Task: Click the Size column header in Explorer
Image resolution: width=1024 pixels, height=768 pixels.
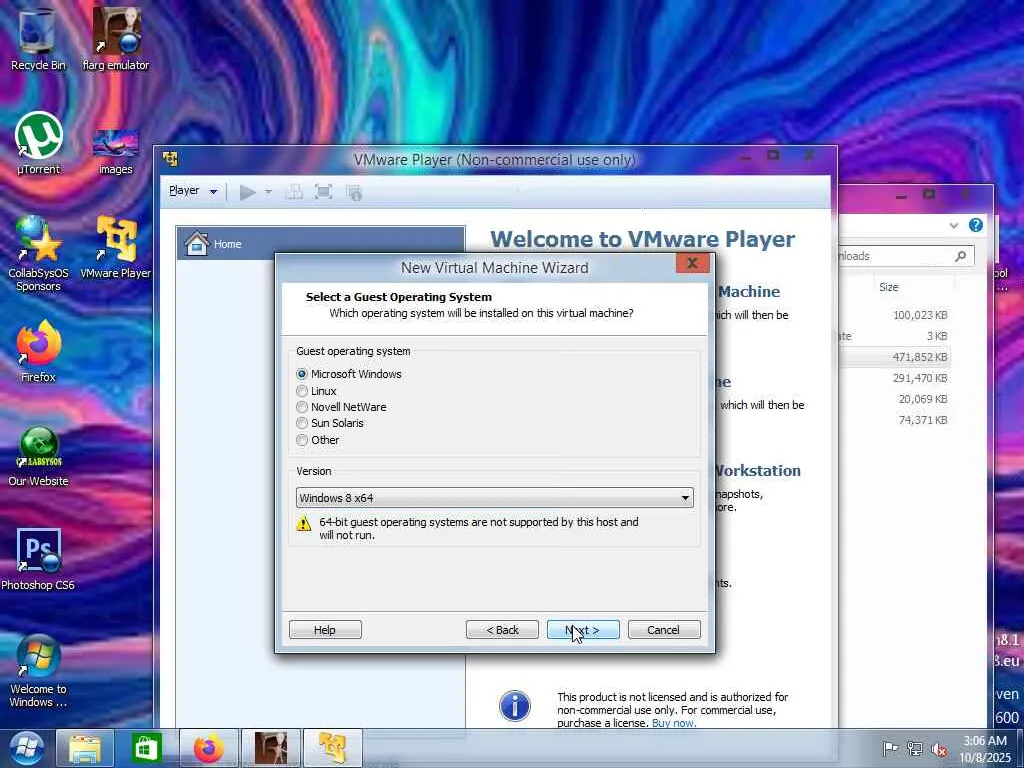Action: coord(889,287)
